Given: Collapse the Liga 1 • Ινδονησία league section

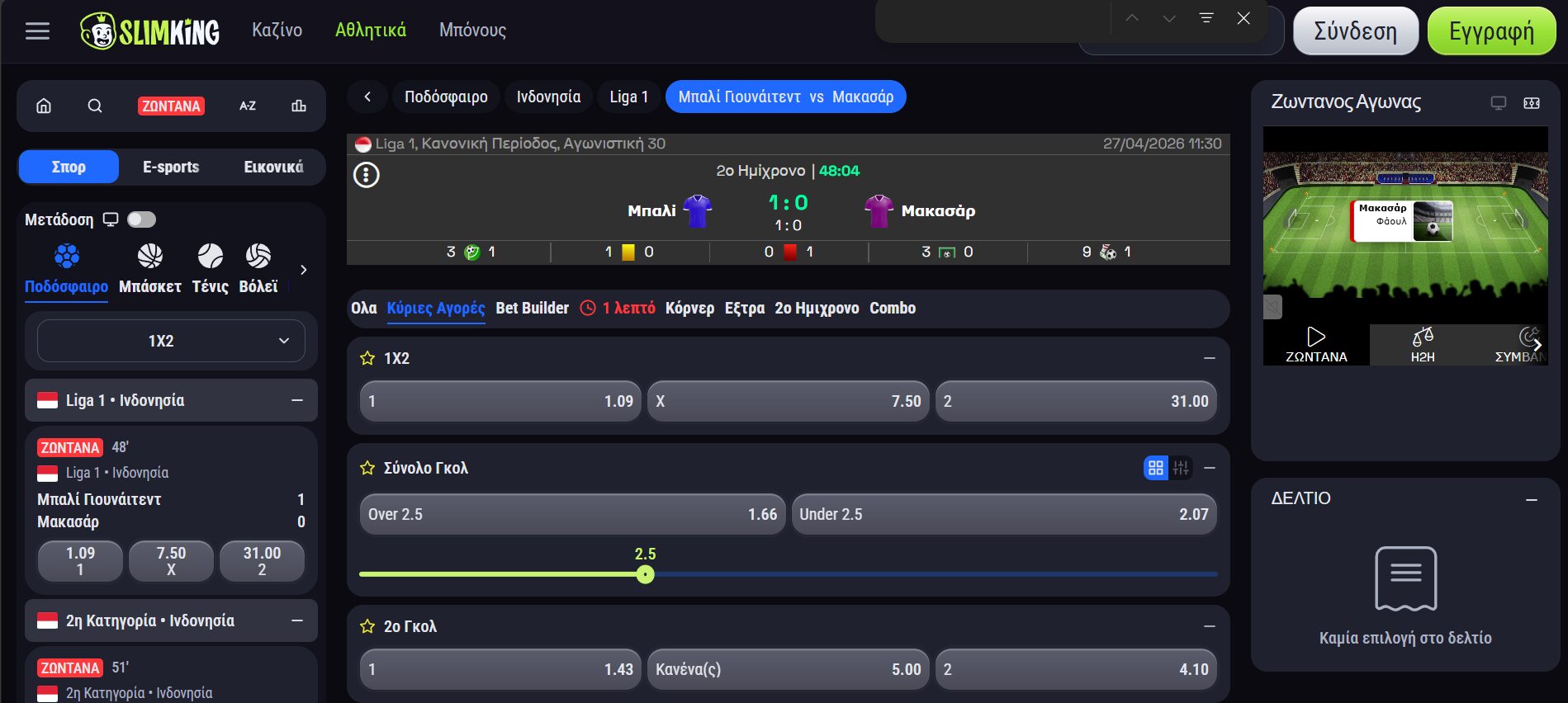Looking at the screenshot, I should coord(297,400).
